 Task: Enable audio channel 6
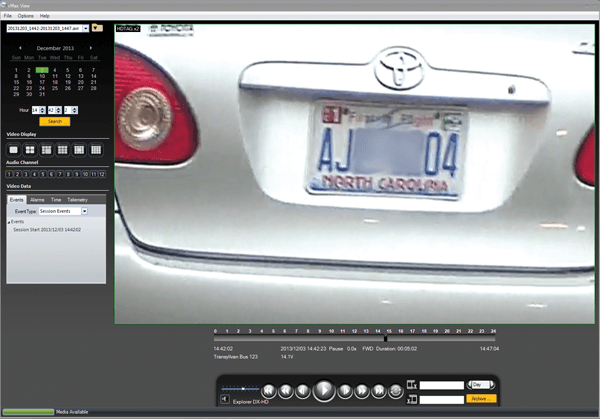51,174
